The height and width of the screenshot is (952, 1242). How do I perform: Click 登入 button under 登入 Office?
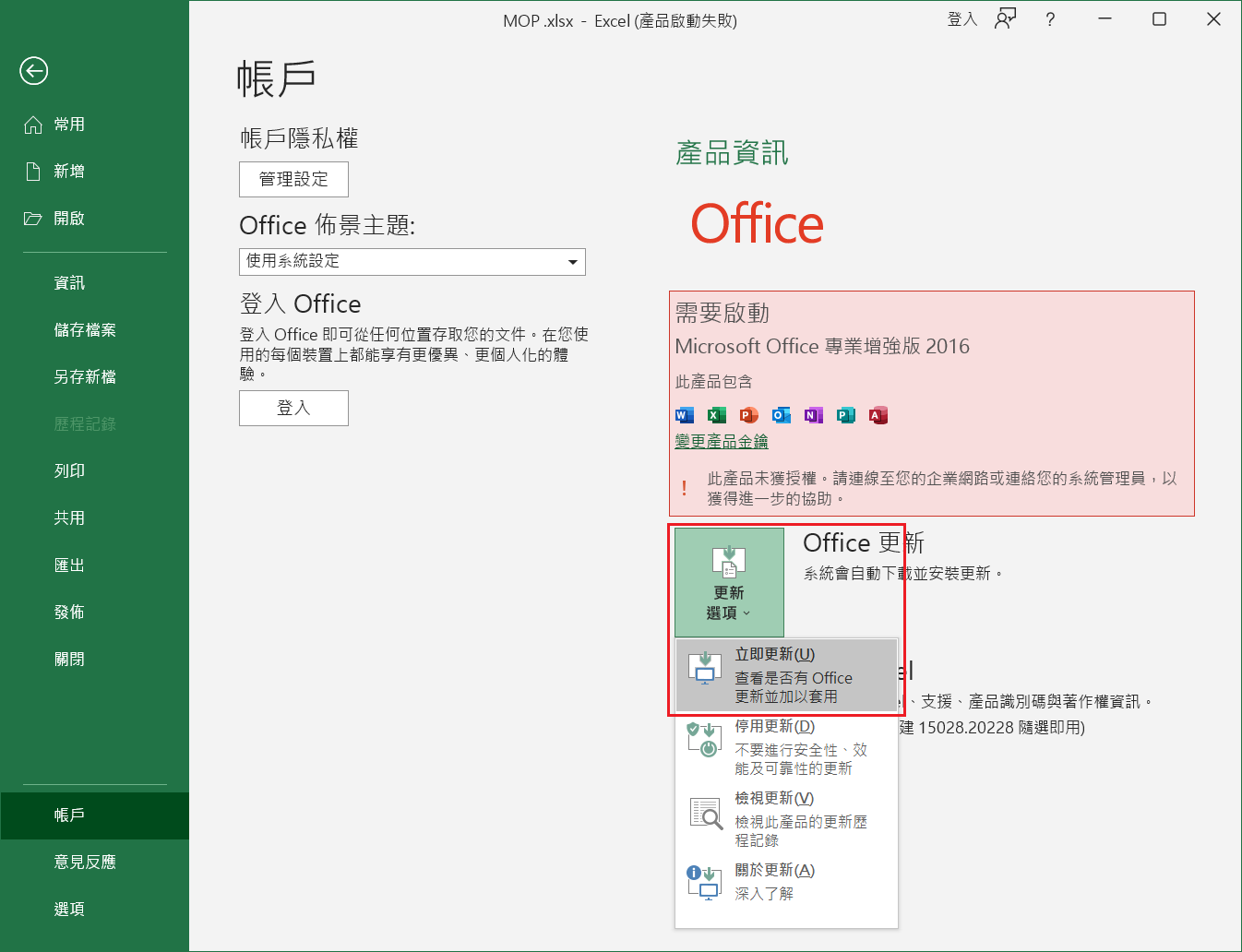[293, 408]
